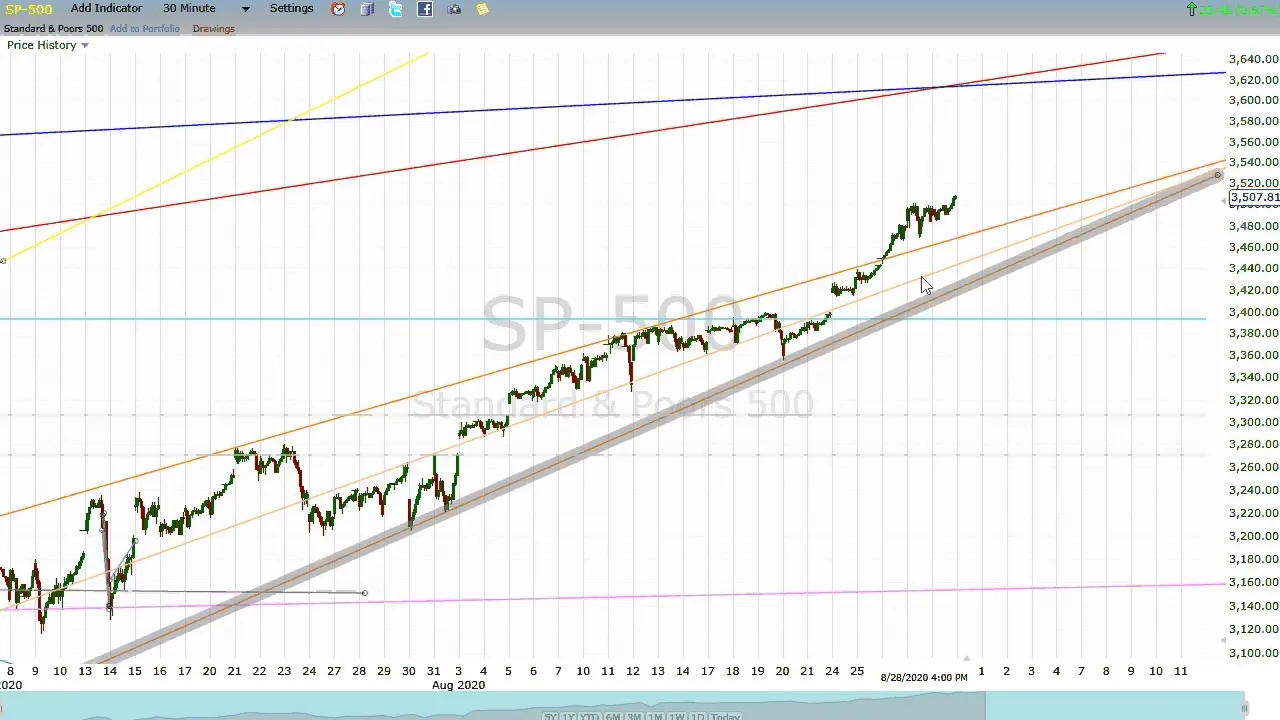Viewport: 1280px width, 720px height.
Task: Share chart via Twitter icon
Action: pyautogui.click(x=396, y=9)
